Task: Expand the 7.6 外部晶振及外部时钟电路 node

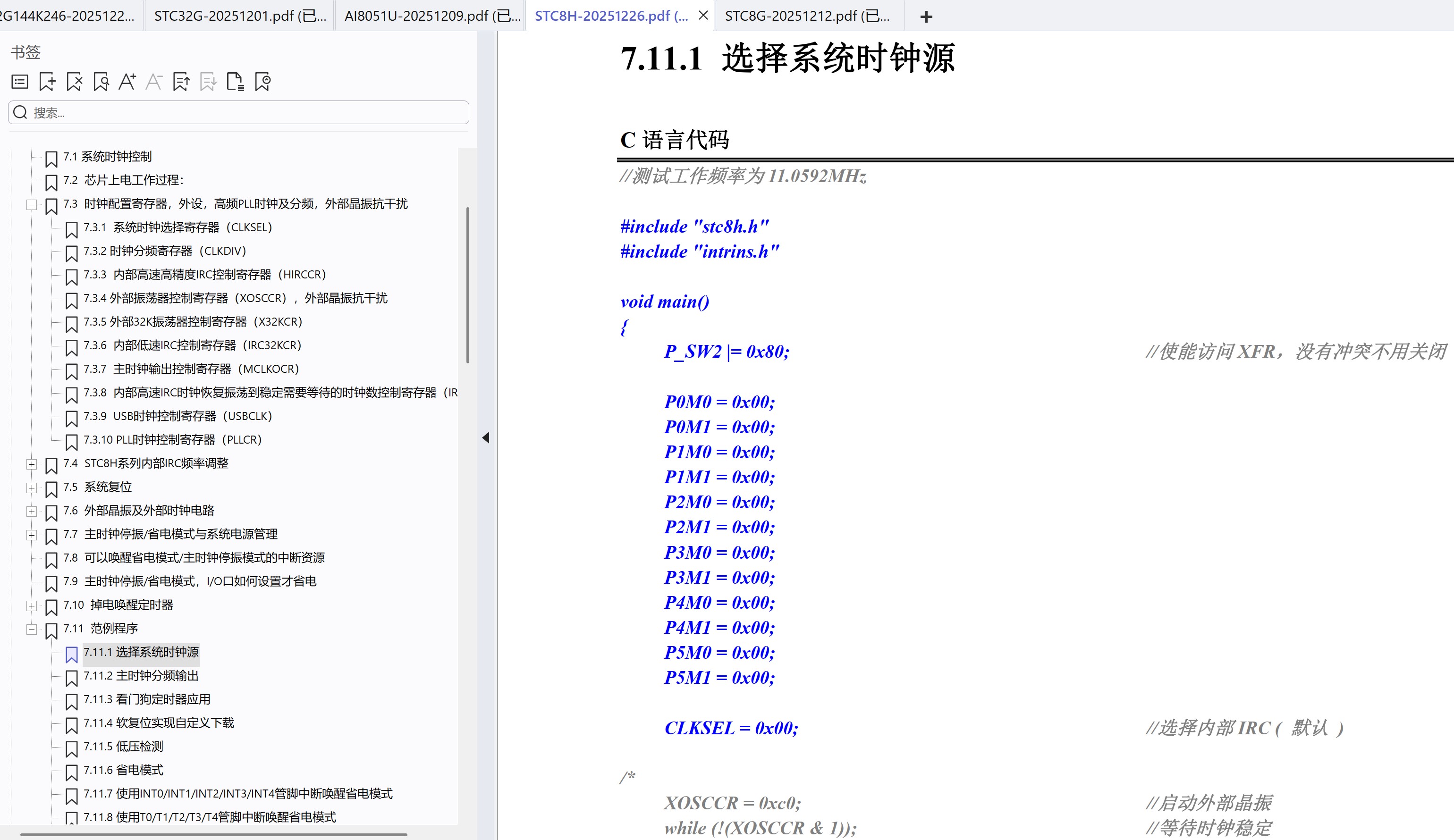Action: 32,512
